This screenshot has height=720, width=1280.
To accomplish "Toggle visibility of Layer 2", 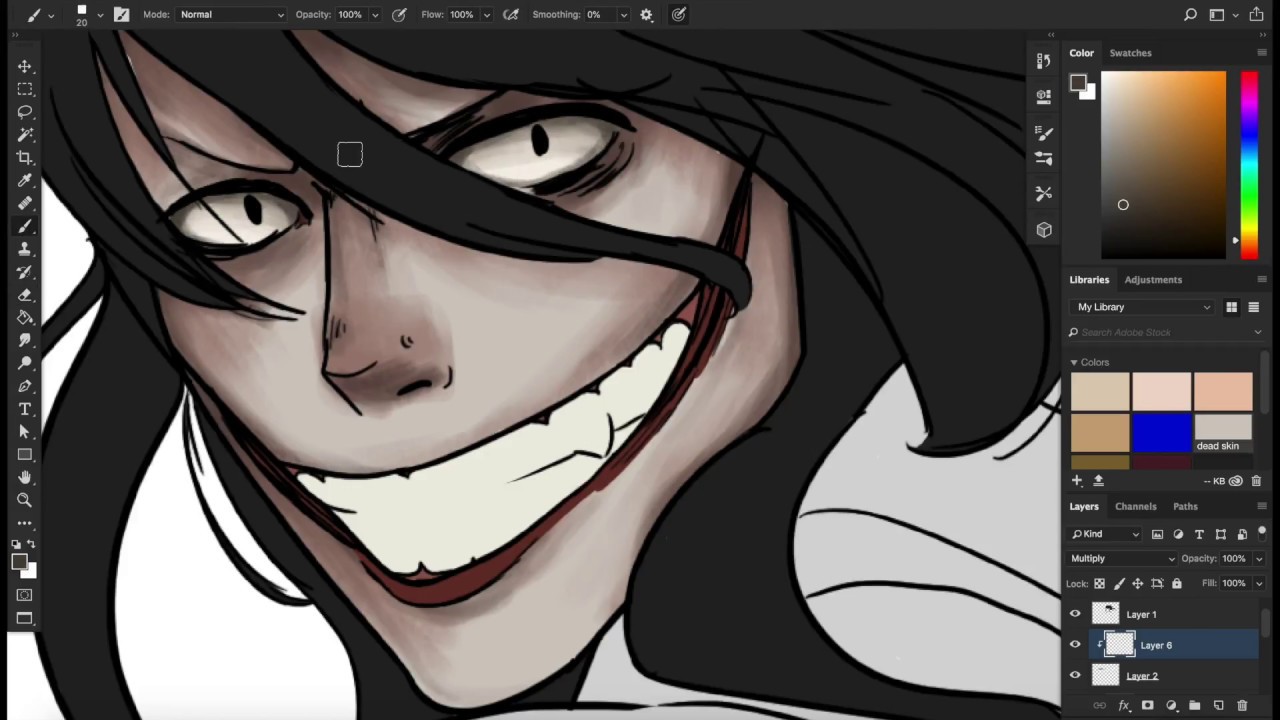I will [1076, 675].
